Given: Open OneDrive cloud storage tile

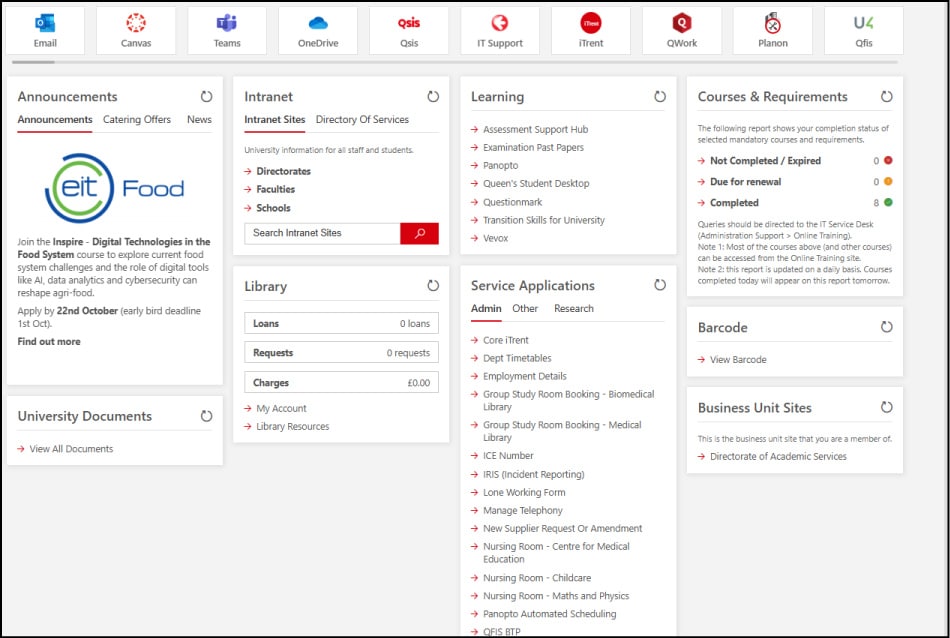Looking at the screenshot, I should tap(318, 30).
